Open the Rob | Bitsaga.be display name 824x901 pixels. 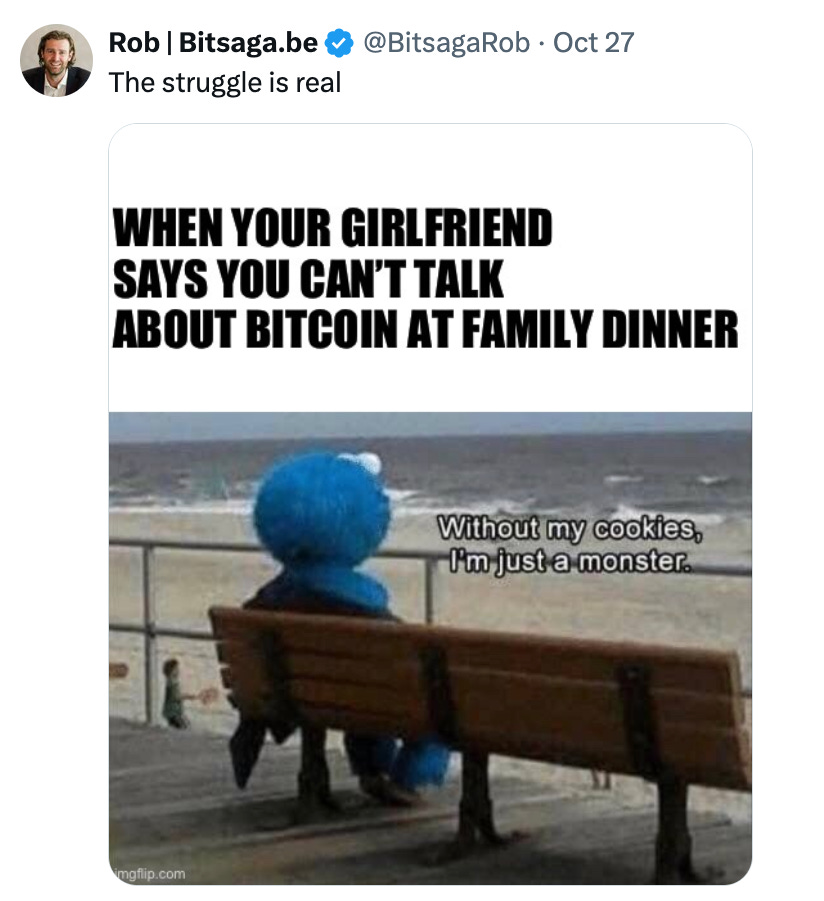coord(213,43)
